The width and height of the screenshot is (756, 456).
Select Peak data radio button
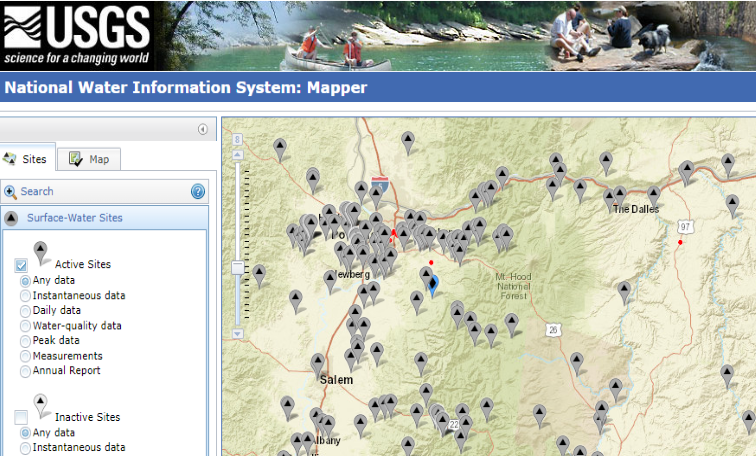click(25, 341)
